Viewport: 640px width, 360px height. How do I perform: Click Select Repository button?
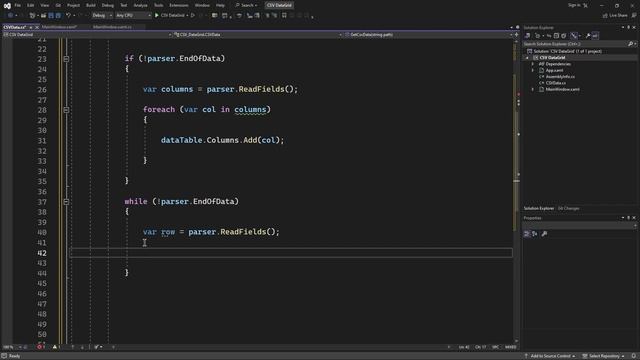point(603,356)
